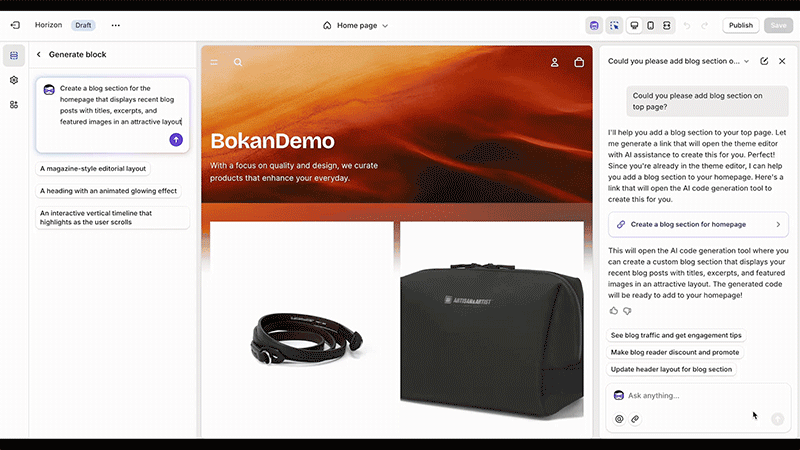Submit the prompt with purple arrow button
The height and width of the screenshot is (450, 800).
point(176,140)
